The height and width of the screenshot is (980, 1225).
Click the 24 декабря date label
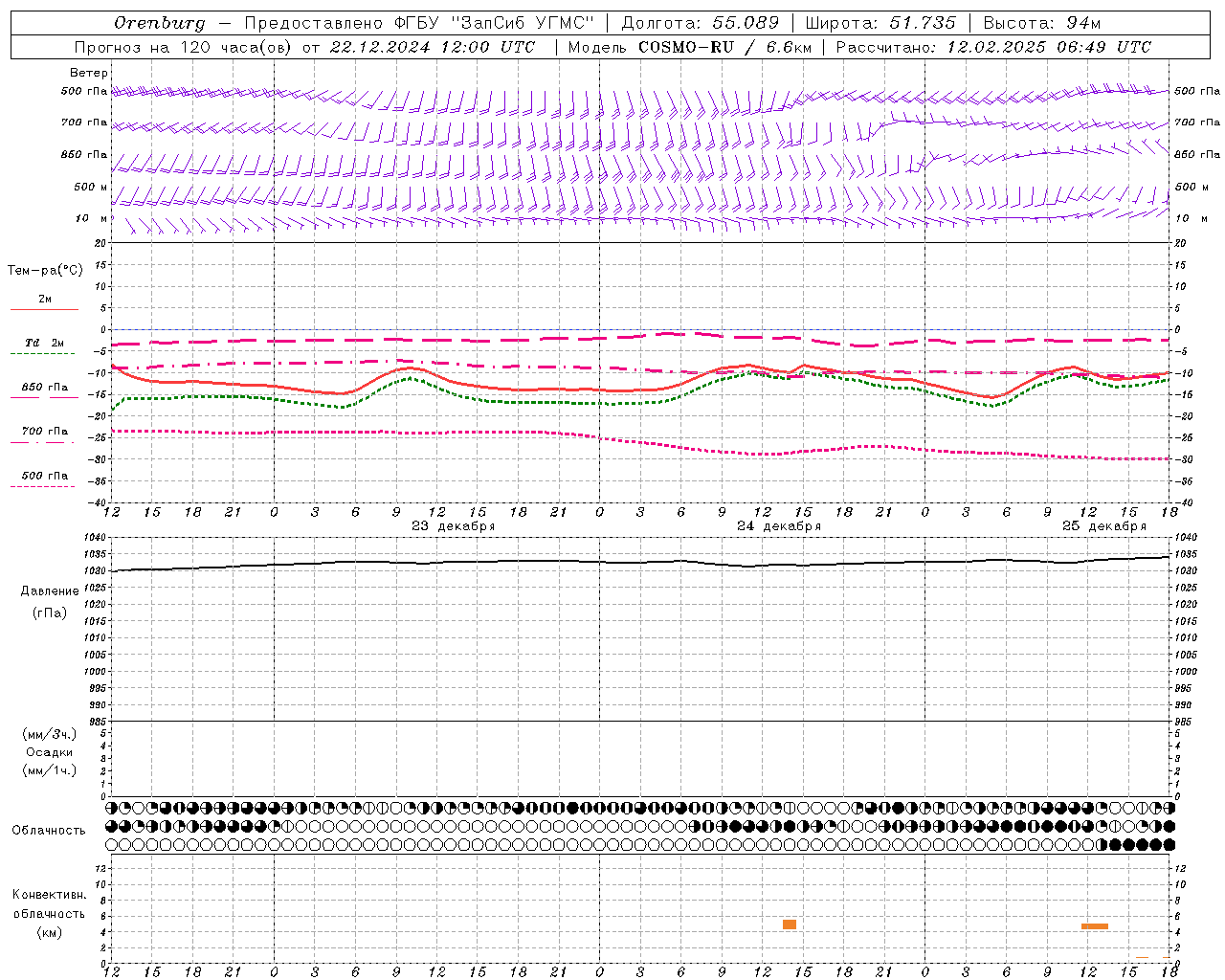point(778,526)
